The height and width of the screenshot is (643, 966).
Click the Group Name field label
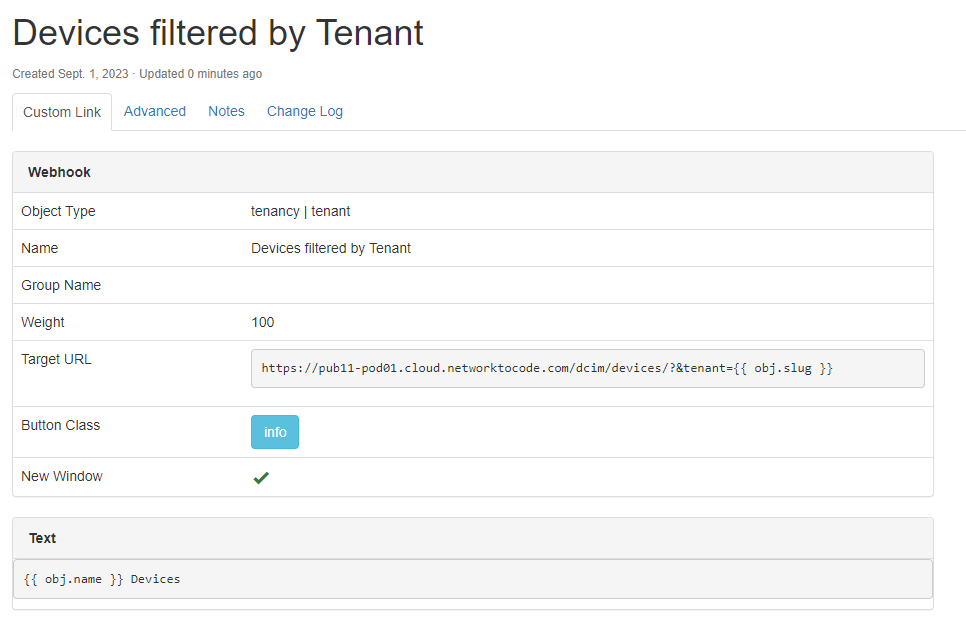(61, 285)
